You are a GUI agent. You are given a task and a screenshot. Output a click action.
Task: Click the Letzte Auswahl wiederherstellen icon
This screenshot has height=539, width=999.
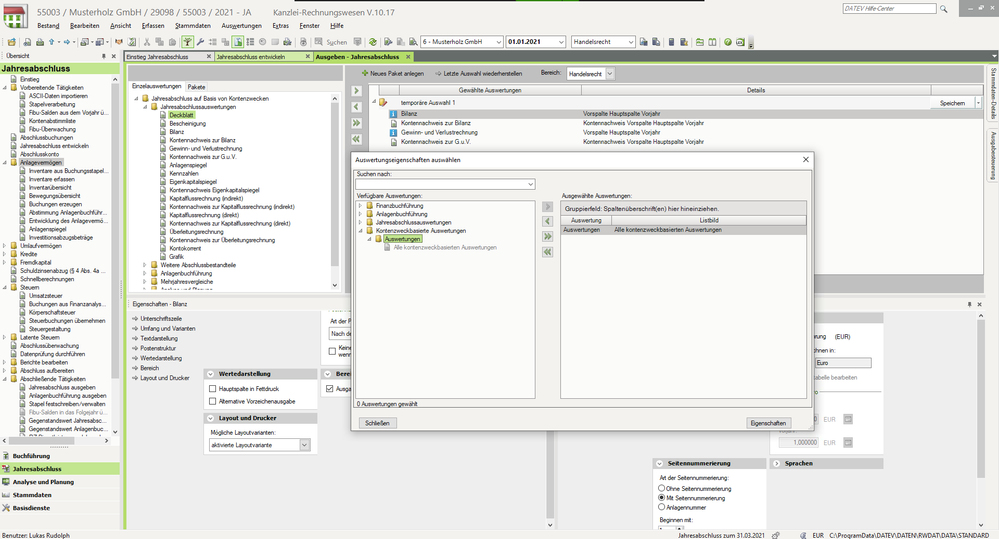[437, 74]
